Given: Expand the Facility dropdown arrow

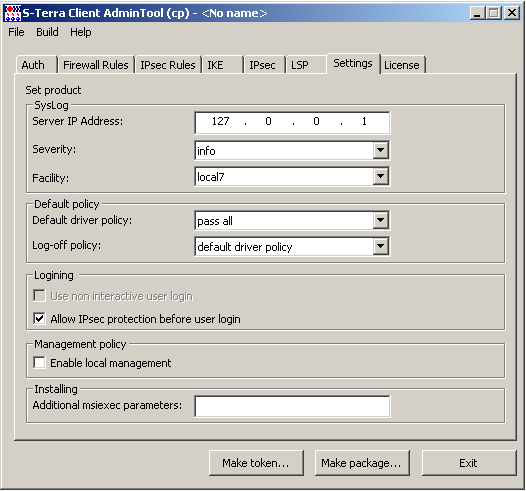Looking at the screenshot, I should (380, 176).
